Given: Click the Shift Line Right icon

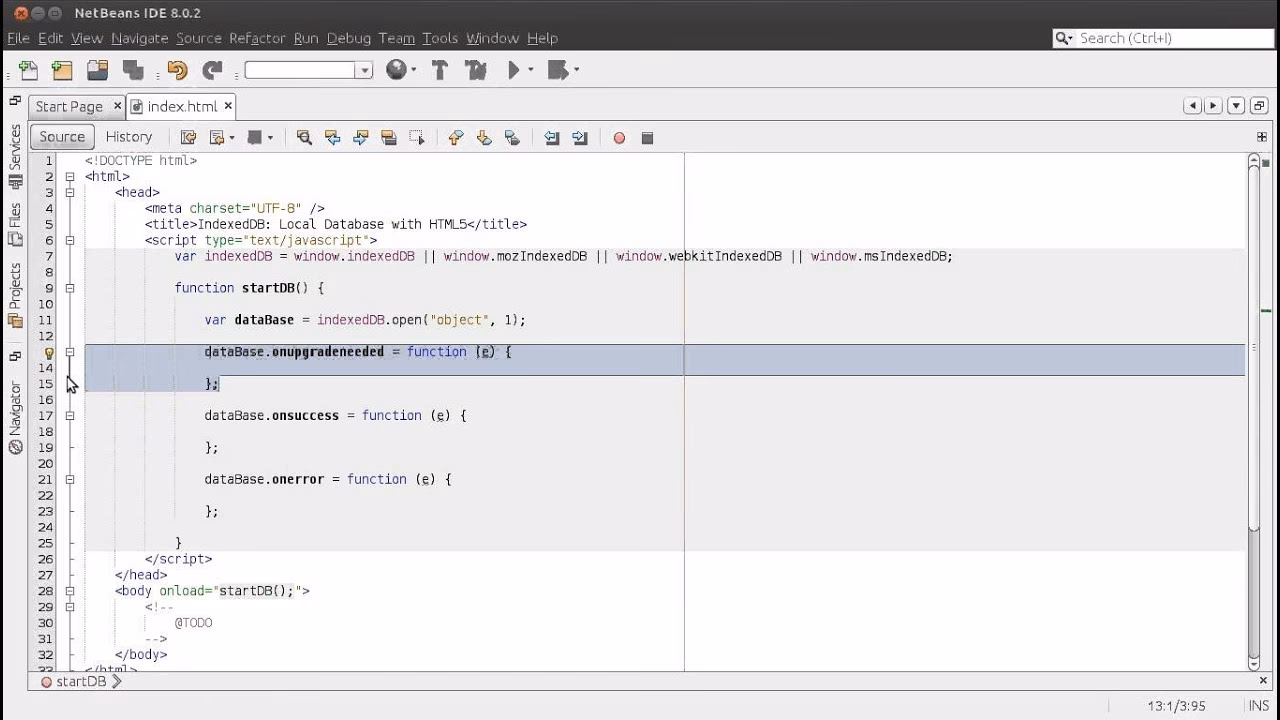Looking at the screenshot, I should (x=580, y=138).
